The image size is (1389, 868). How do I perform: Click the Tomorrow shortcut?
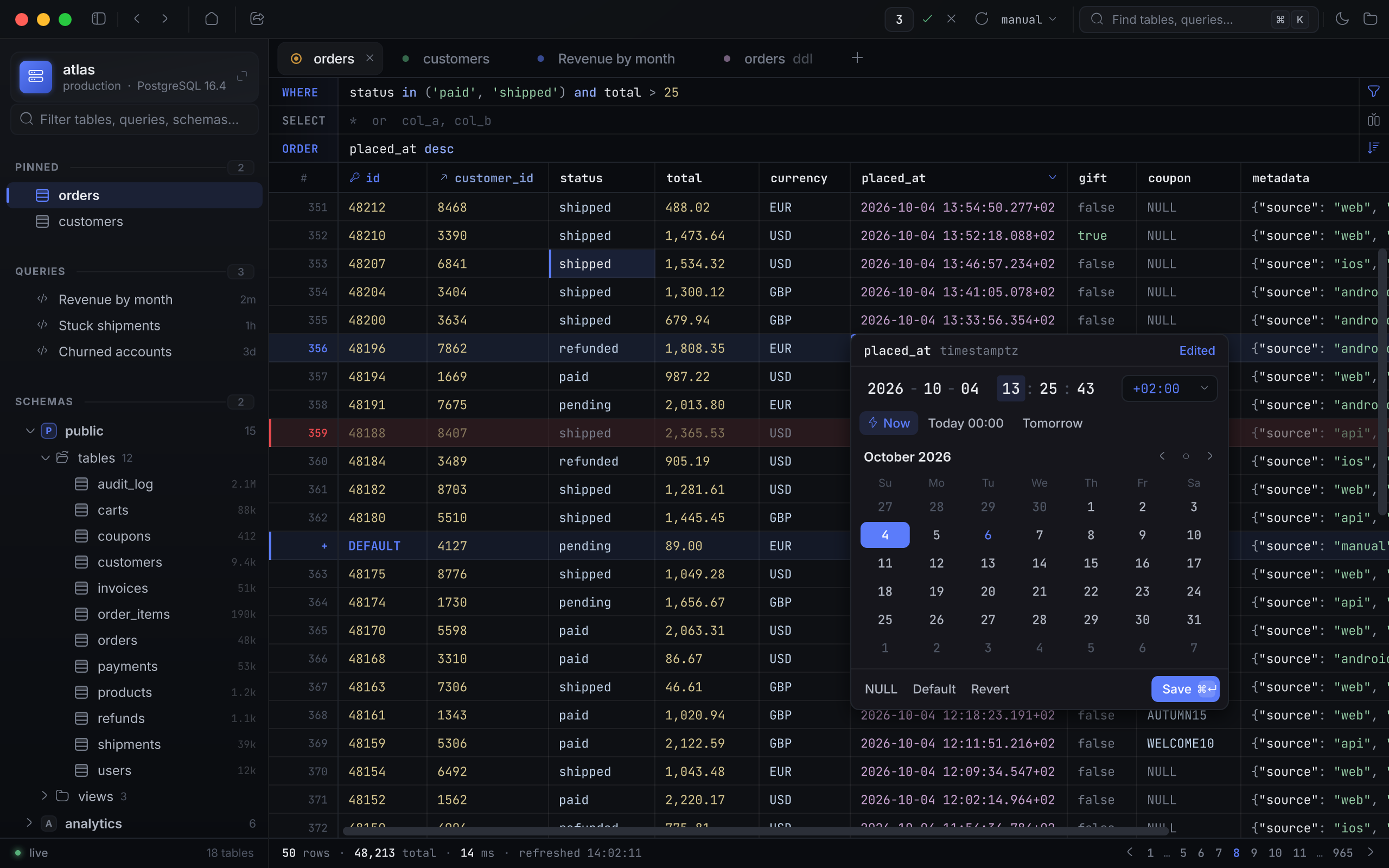click(x=1052, y=423)
